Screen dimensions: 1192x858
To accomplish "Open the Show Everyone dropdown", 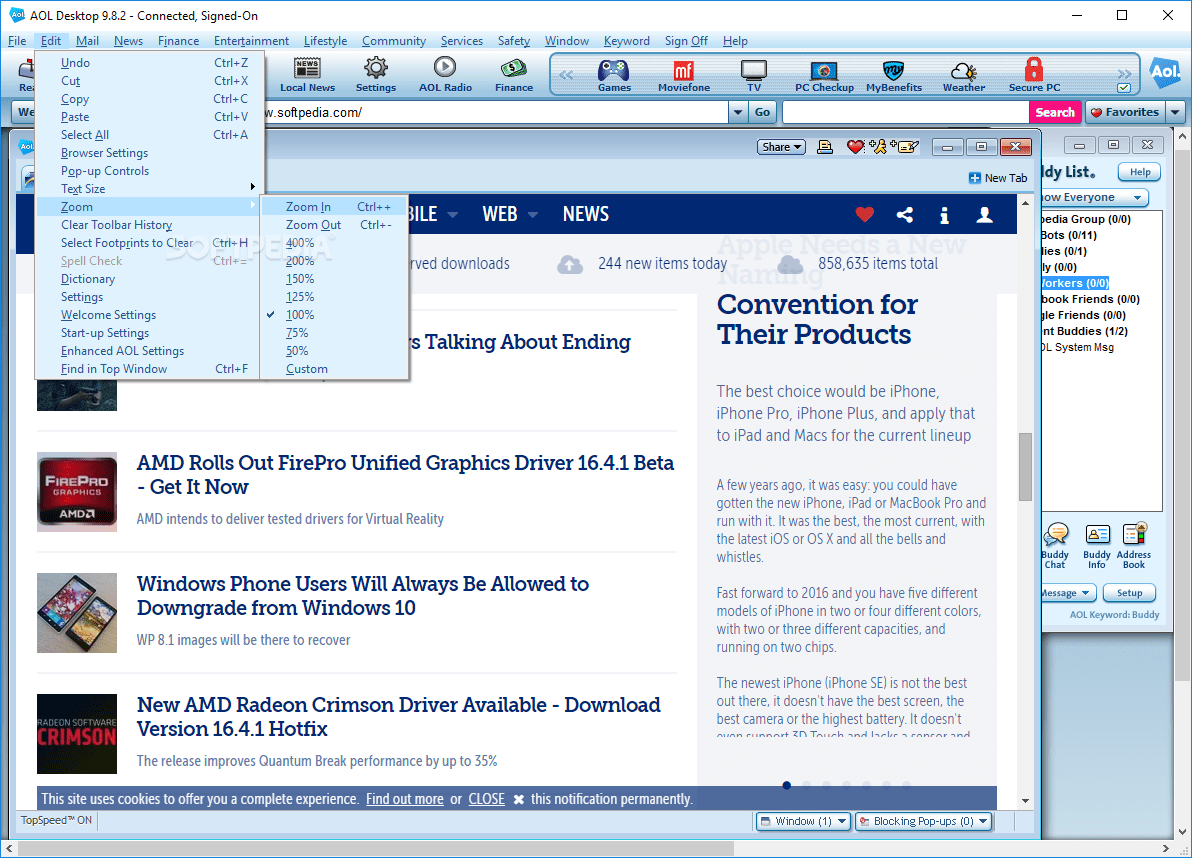I will (1093, 198).
